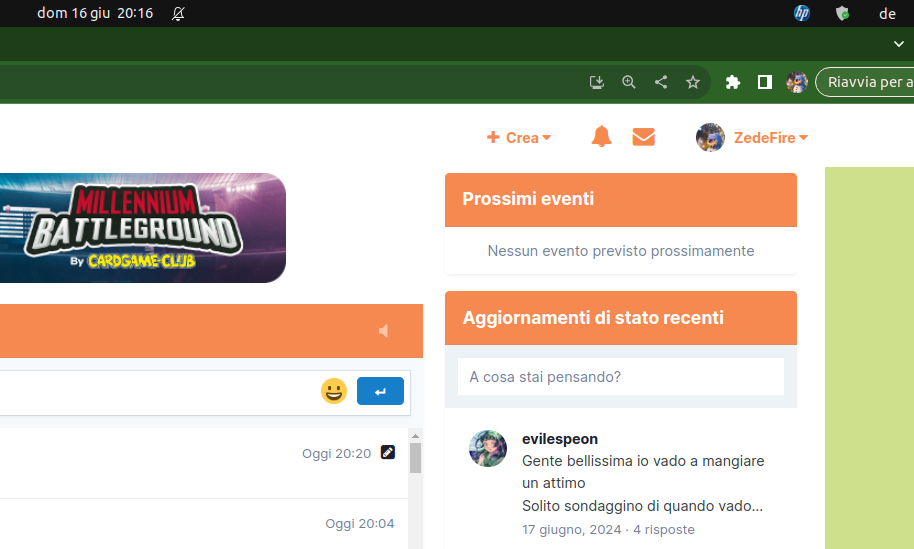Image resolution: width=914 pixels, height=549 pixels.
Task: Open the 'de' keyboard layout indicator
Action: (x=887, y=13)
